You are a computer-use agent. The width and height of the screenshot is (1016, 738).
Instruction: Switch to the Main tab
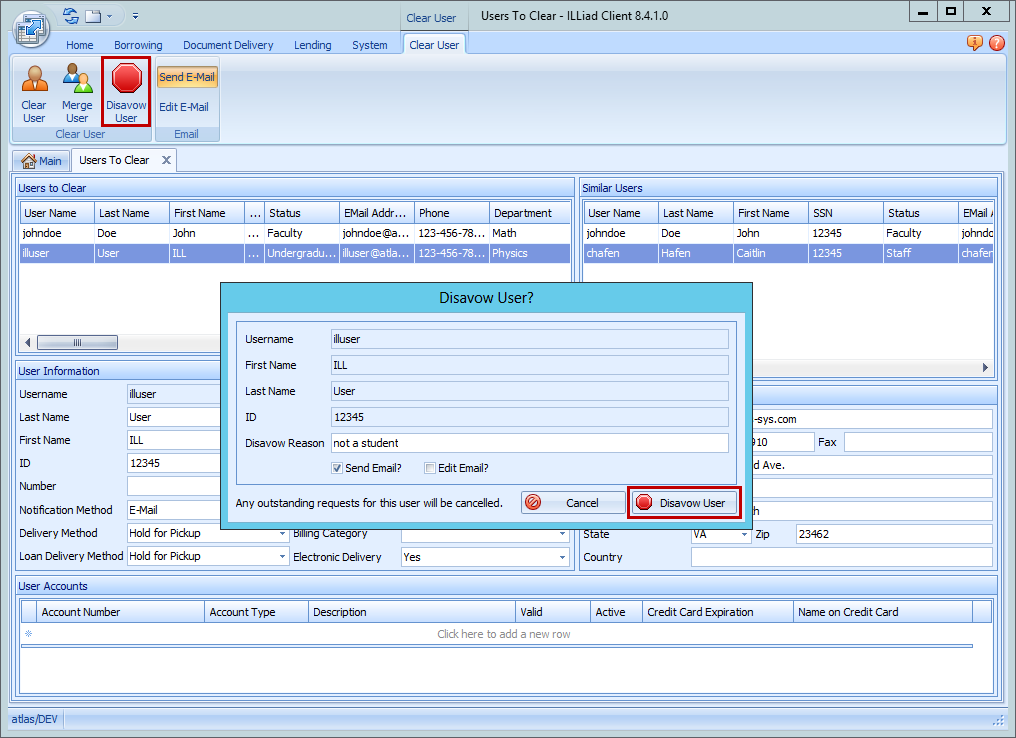click(41, 161)
